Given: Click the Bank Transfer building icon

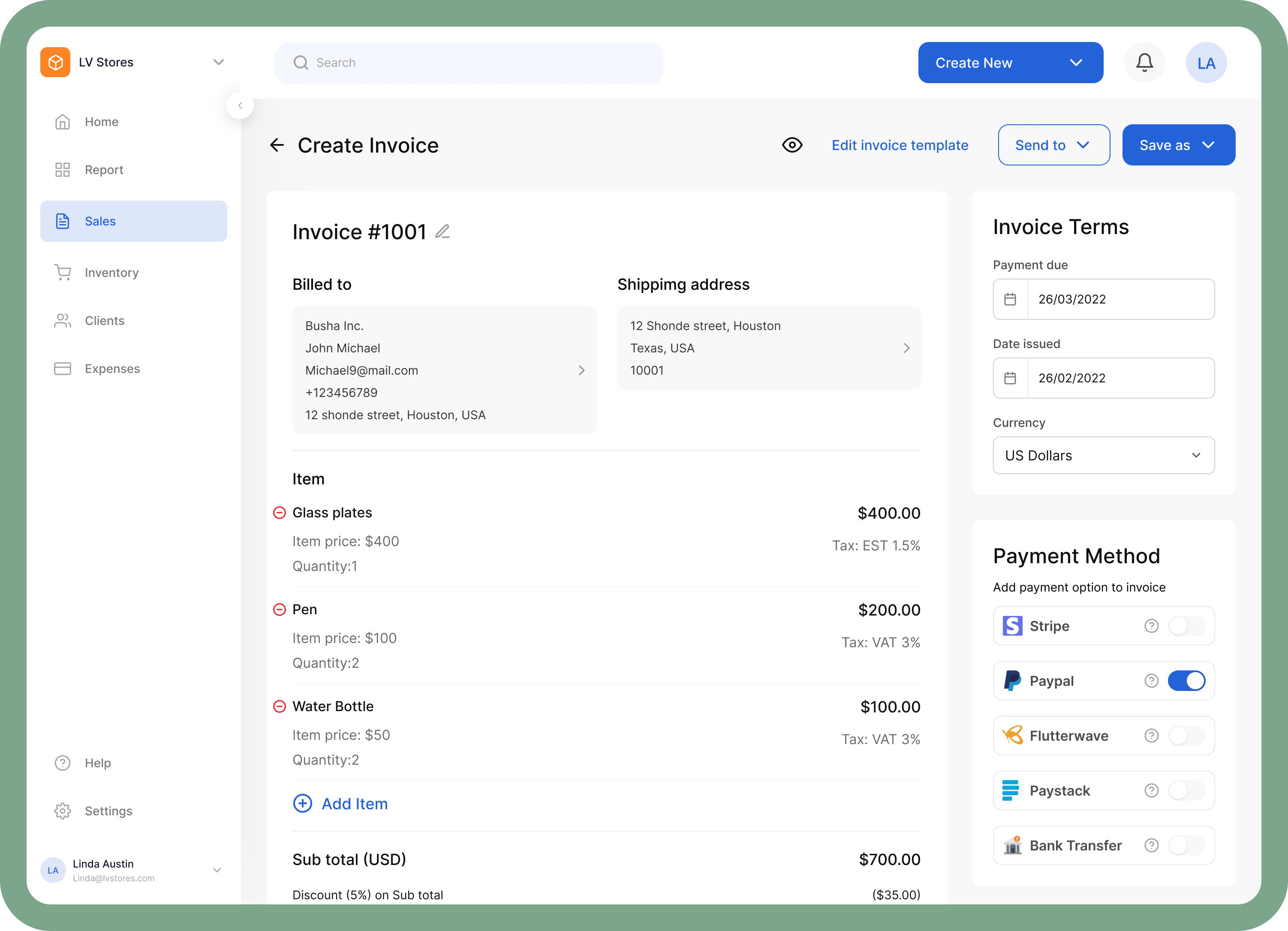Looking at the screenshot, I should (x=1012, y=845).
